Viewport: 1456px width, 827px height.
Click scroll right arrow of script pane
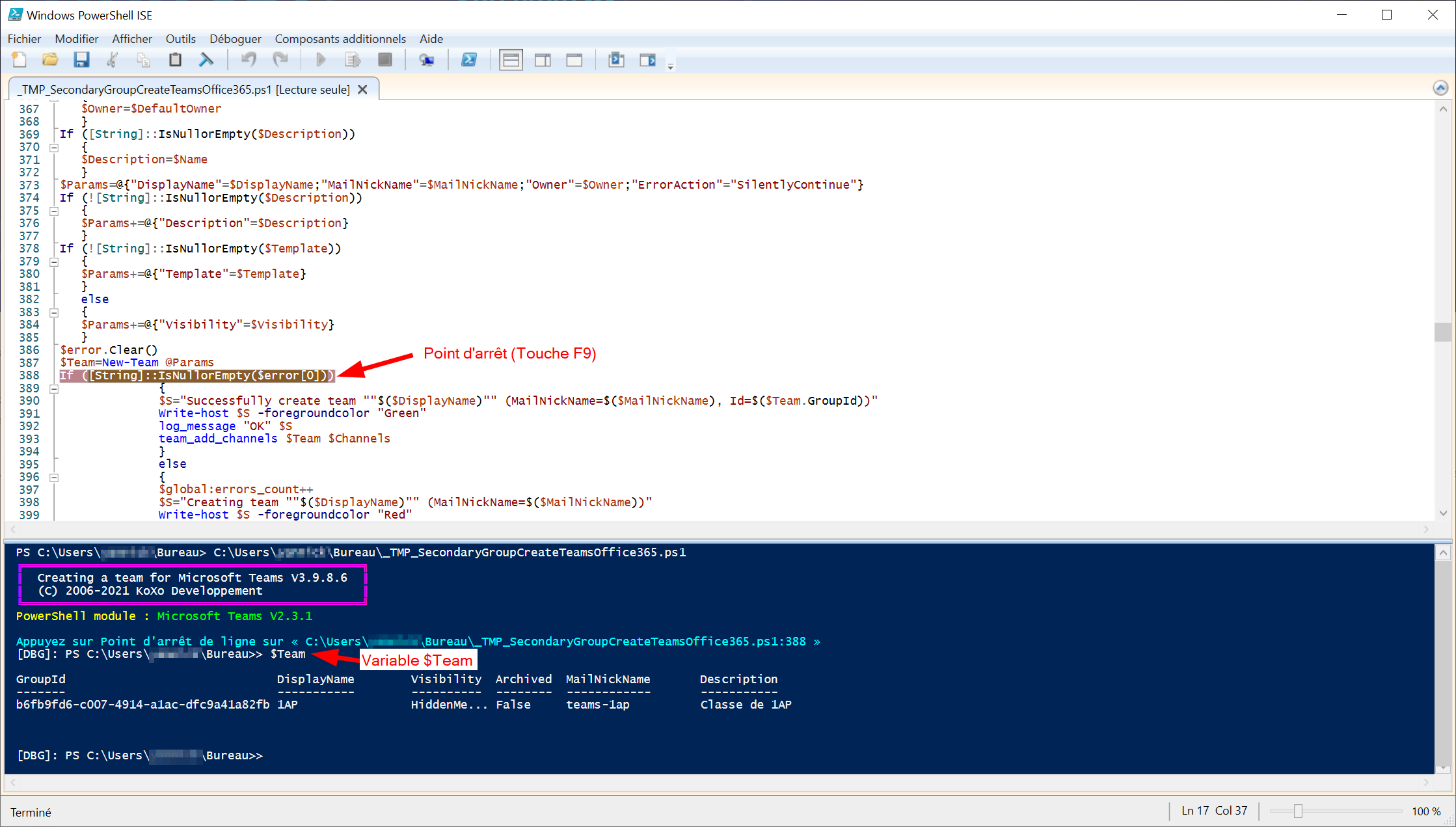1426,530
